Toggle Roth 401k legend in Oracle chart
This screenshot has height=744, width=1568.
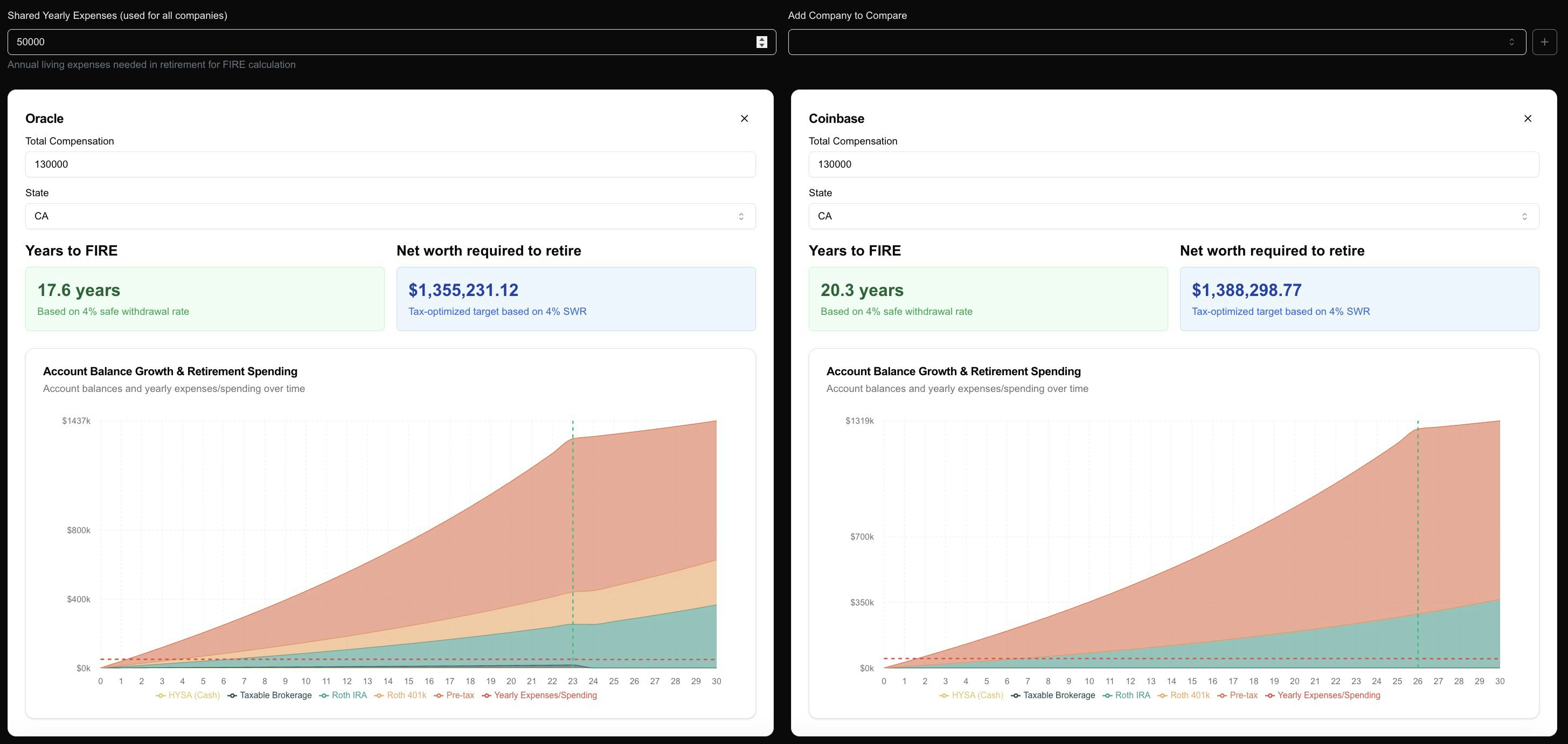point(400,695)
